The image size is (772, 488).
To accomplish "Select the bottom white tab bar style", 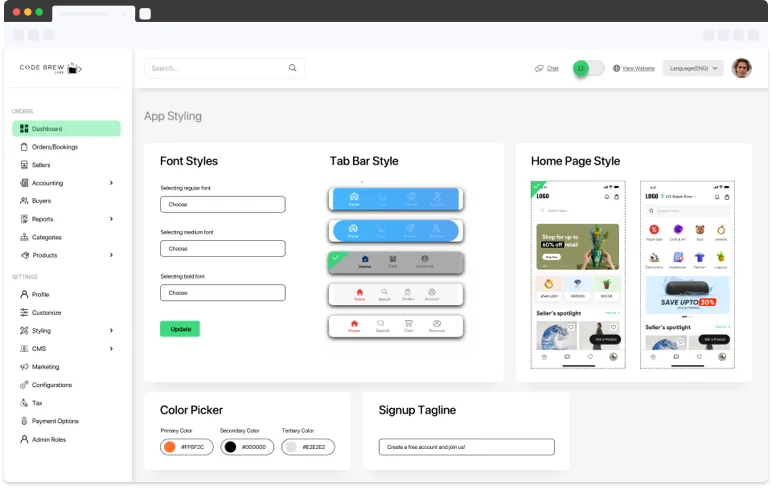I will click(395, 326).
